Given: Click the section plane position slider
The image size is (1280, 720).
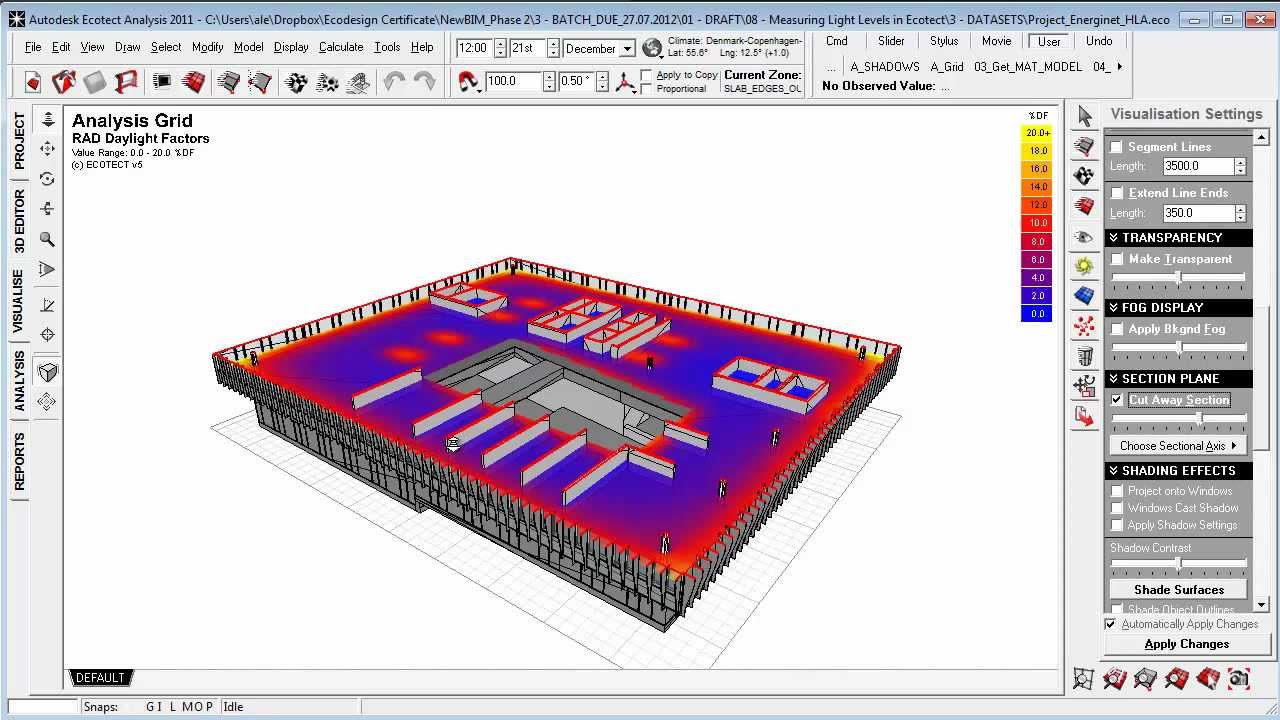Looking at the screenshot, I should pos(1179,418).
